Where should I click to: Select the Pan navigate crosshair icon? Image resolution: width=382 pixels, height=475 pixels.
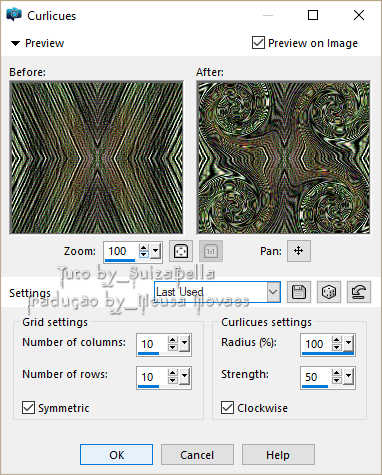tap(299, 251)
